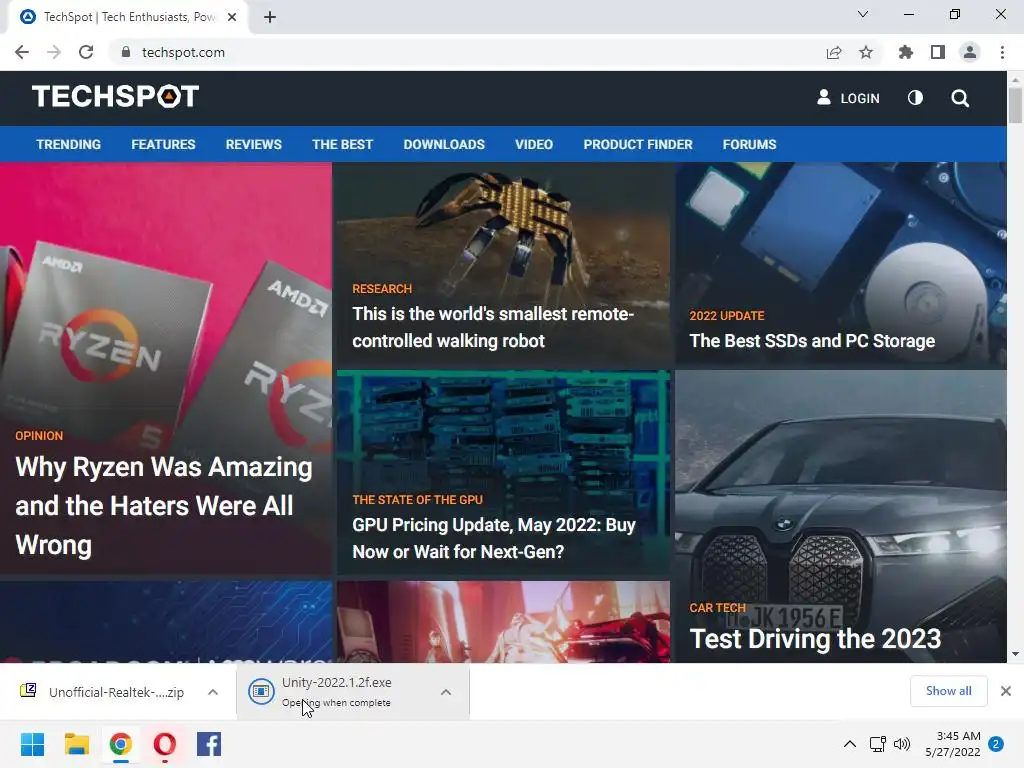1024x768 pixels.
Task: Click the browser forward arrow
Action: coord(54,52)
